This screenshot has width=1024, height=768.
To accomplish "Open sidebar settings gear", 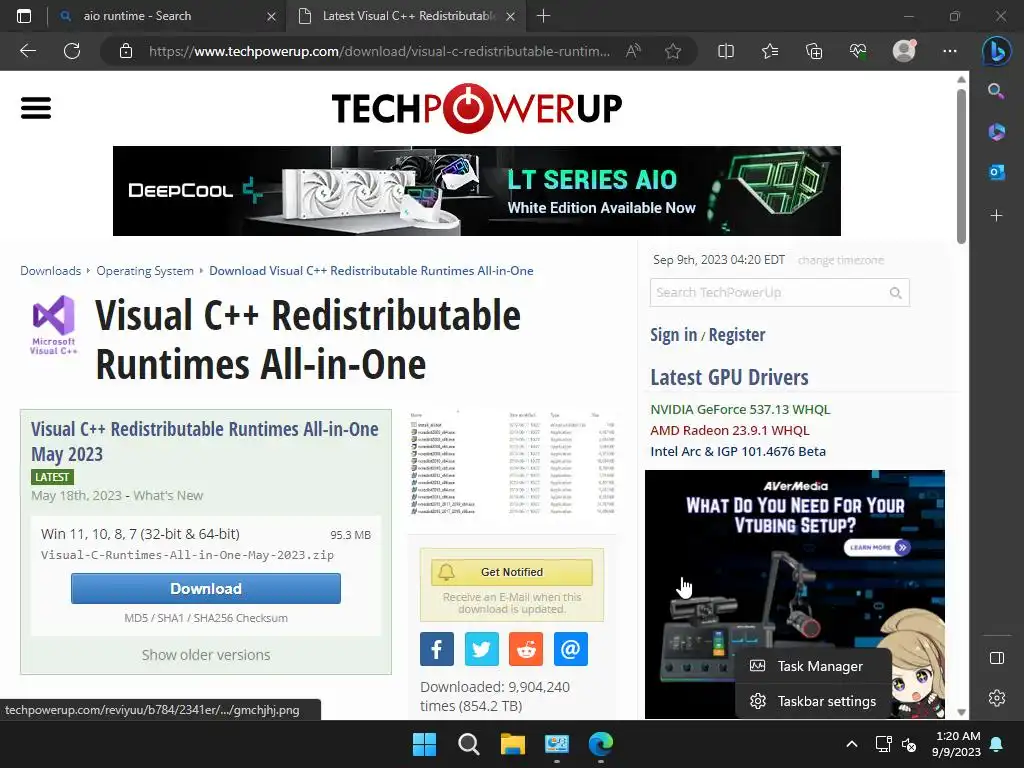I will click(x=997, y=698).
